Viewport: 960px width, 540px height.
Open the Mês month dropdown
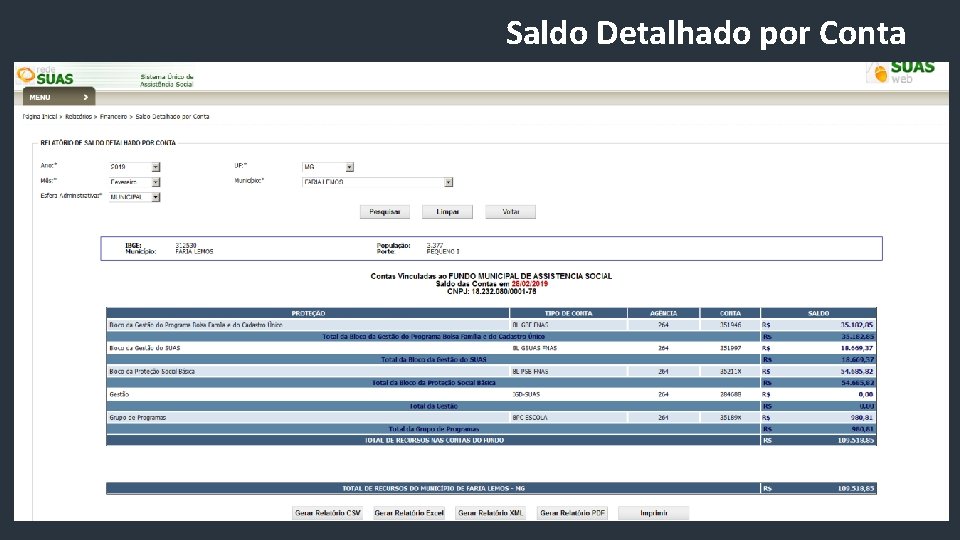click(x=135, y=182)
